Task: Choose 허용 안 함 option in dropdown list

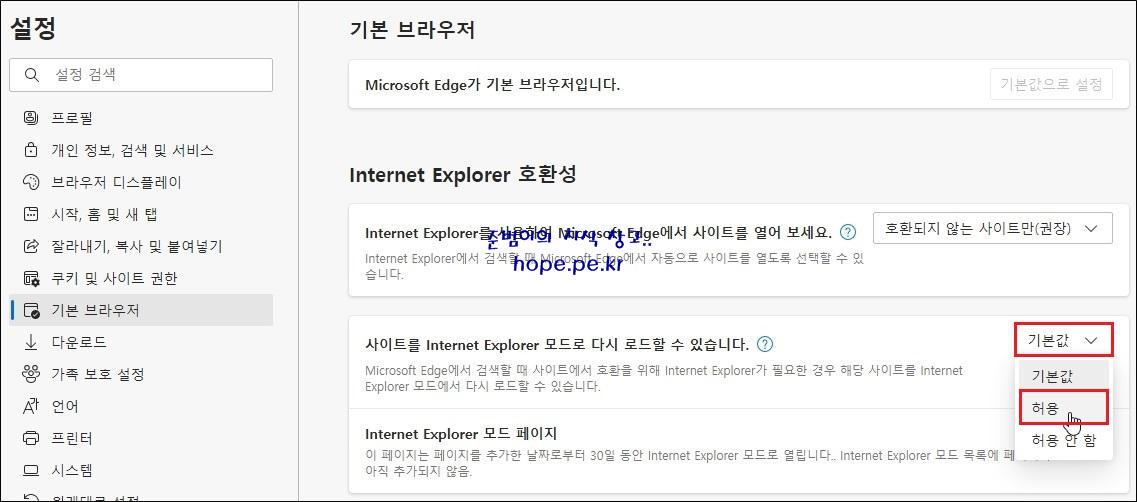Action: click(x=1063, y=440)
